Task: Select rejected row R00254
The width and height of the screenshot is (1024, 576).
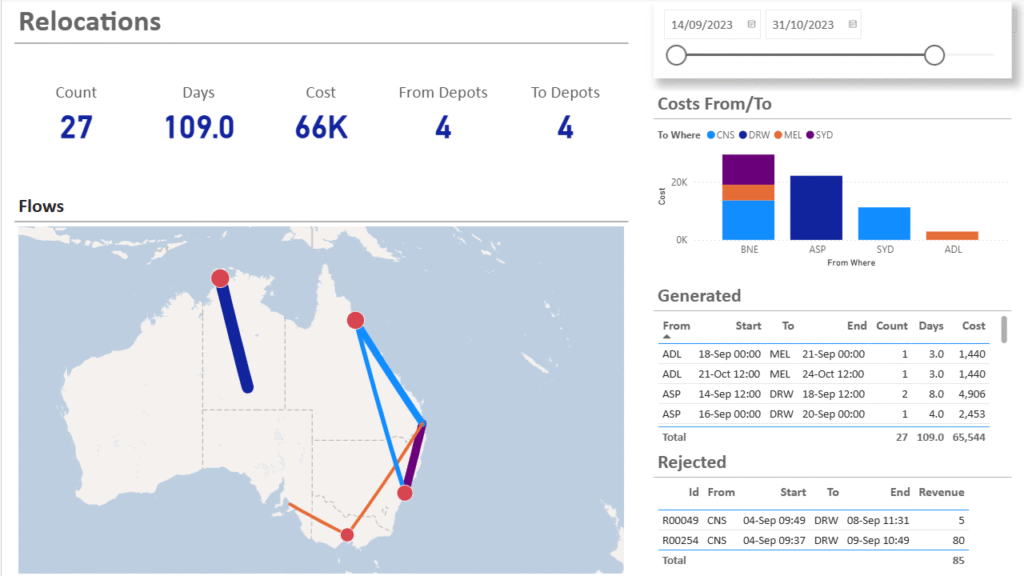Action: (x=680, y=541)
